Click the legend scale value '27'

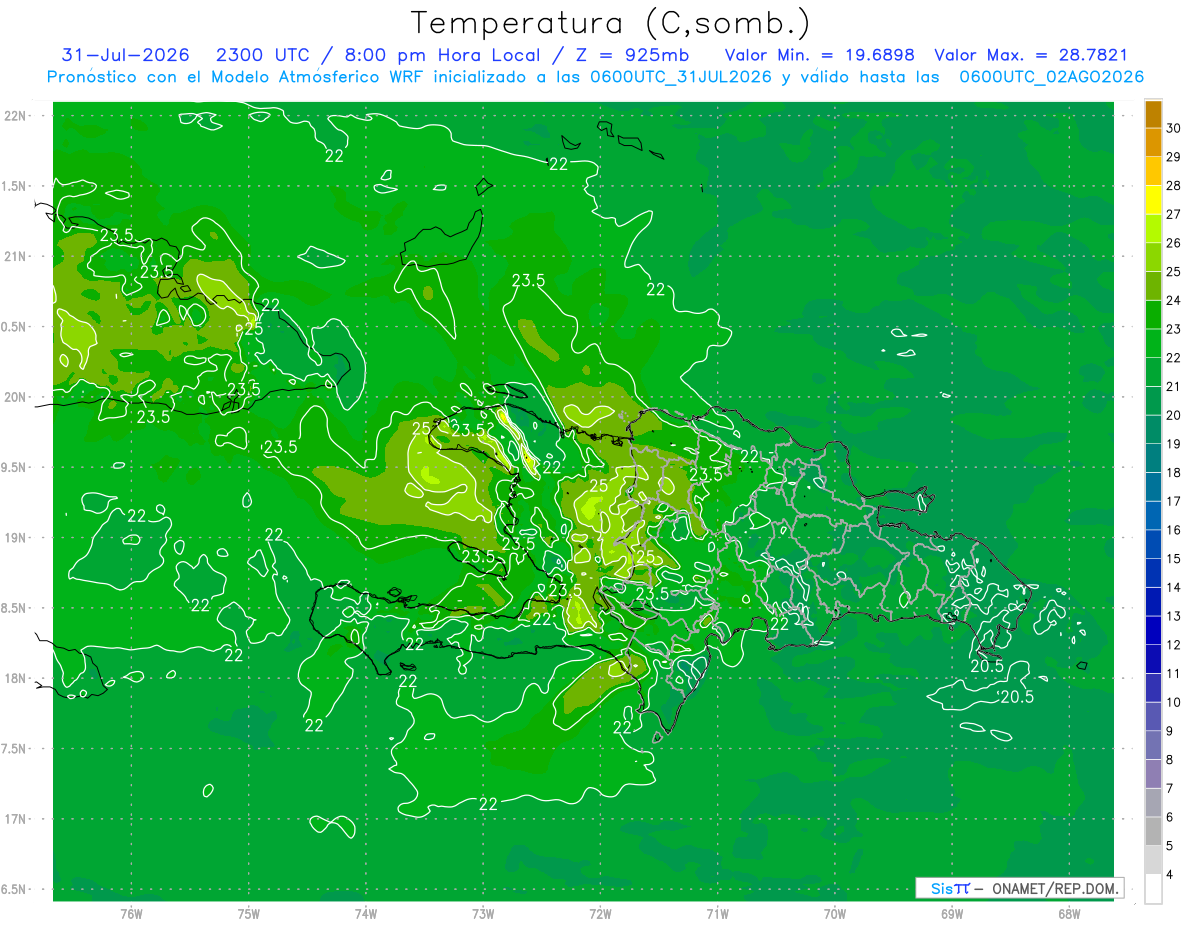1174,214
